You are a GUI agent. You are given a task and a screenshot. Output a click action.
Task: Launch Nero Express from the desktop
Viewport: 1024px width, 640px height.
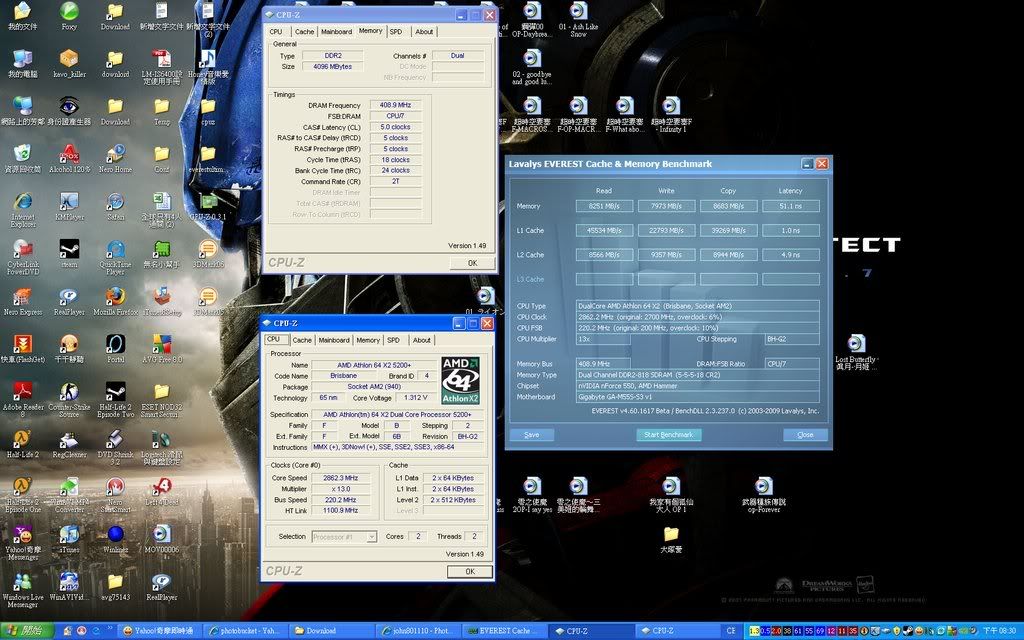pyautogui.click(x=23, y=301)
